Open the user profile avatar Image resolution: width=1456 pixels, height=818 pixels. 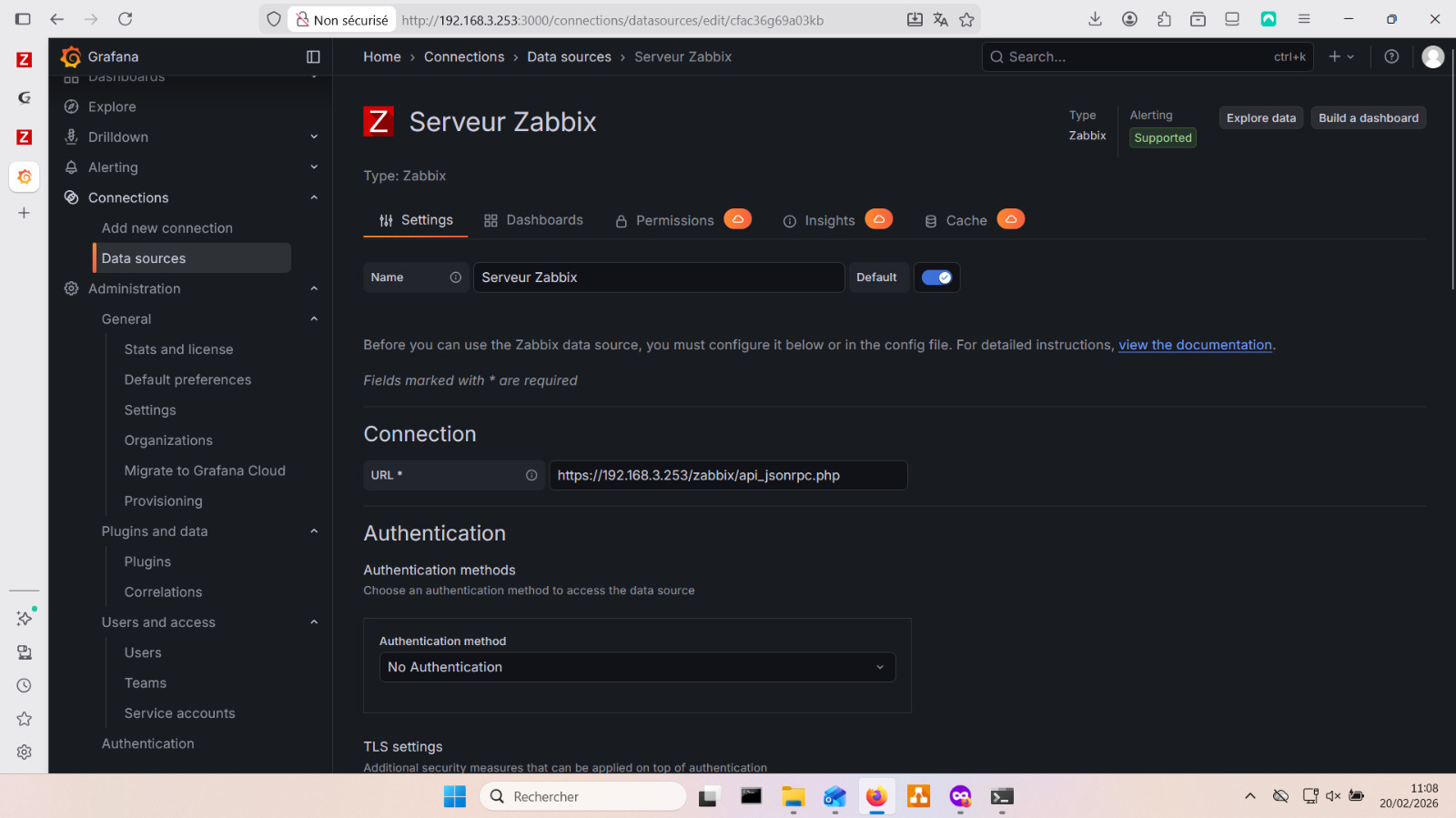click(x=1432, y=56)
